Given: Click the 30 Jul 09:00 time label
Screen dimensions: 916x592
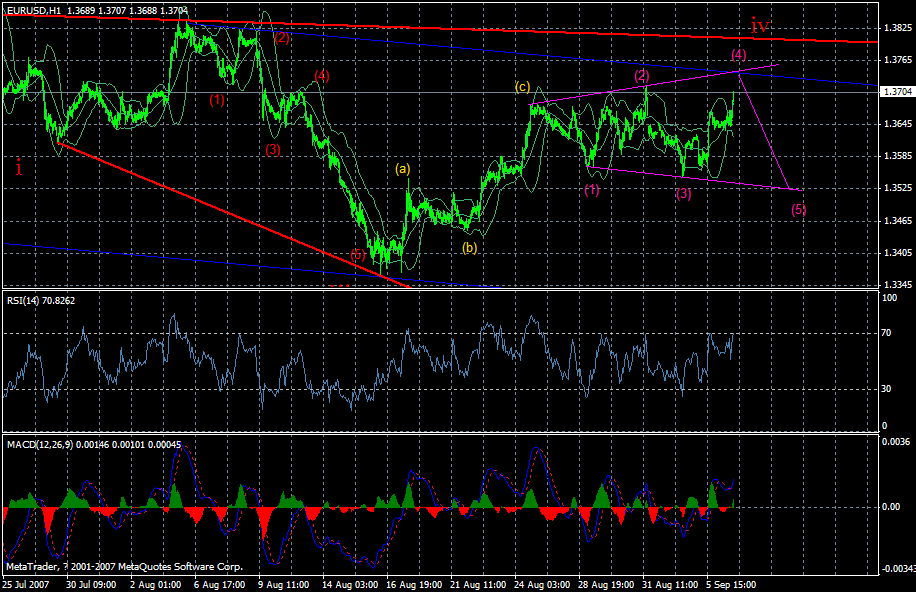Looking at the screenshot, I should (91, 584).
